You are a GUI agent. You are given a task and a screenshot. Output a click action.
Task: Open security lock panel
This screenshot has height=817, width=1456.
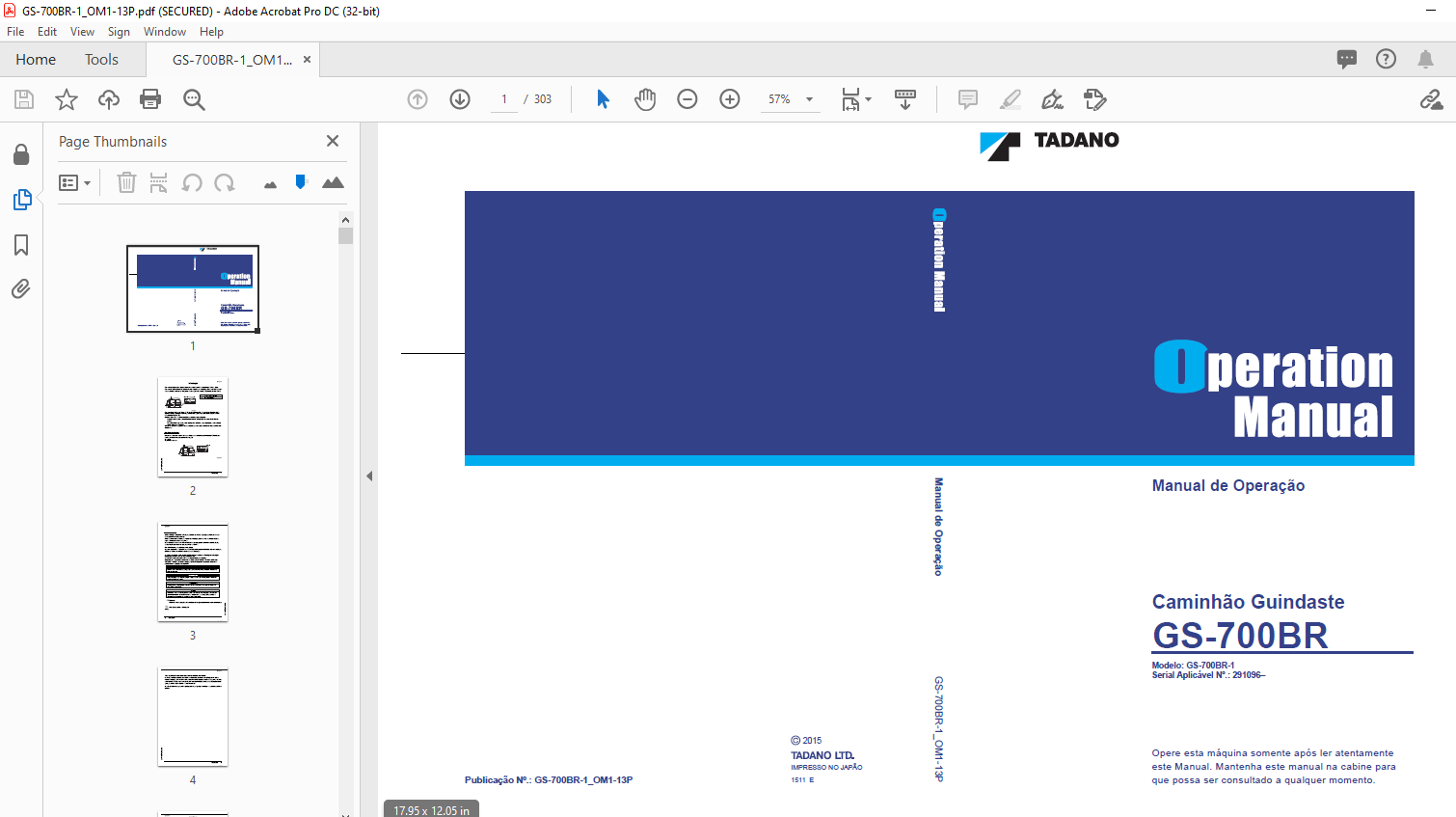pos(21,154)
